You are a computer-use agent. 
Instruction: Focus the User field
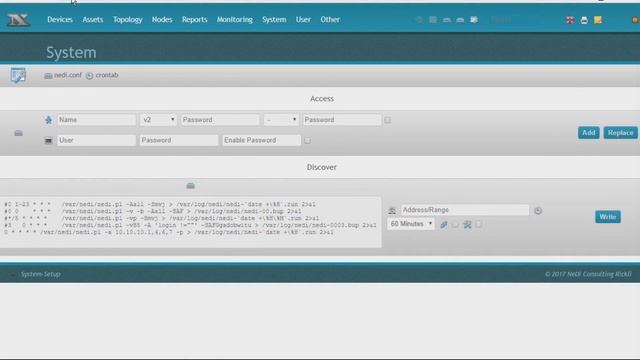click(96, 140)
